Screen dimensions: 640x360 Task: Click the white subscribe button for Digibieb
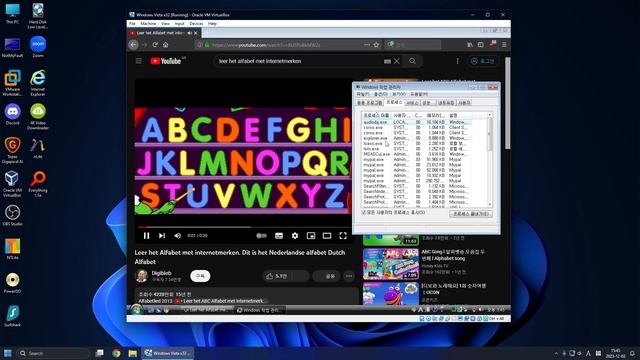[x=200, y=276]
